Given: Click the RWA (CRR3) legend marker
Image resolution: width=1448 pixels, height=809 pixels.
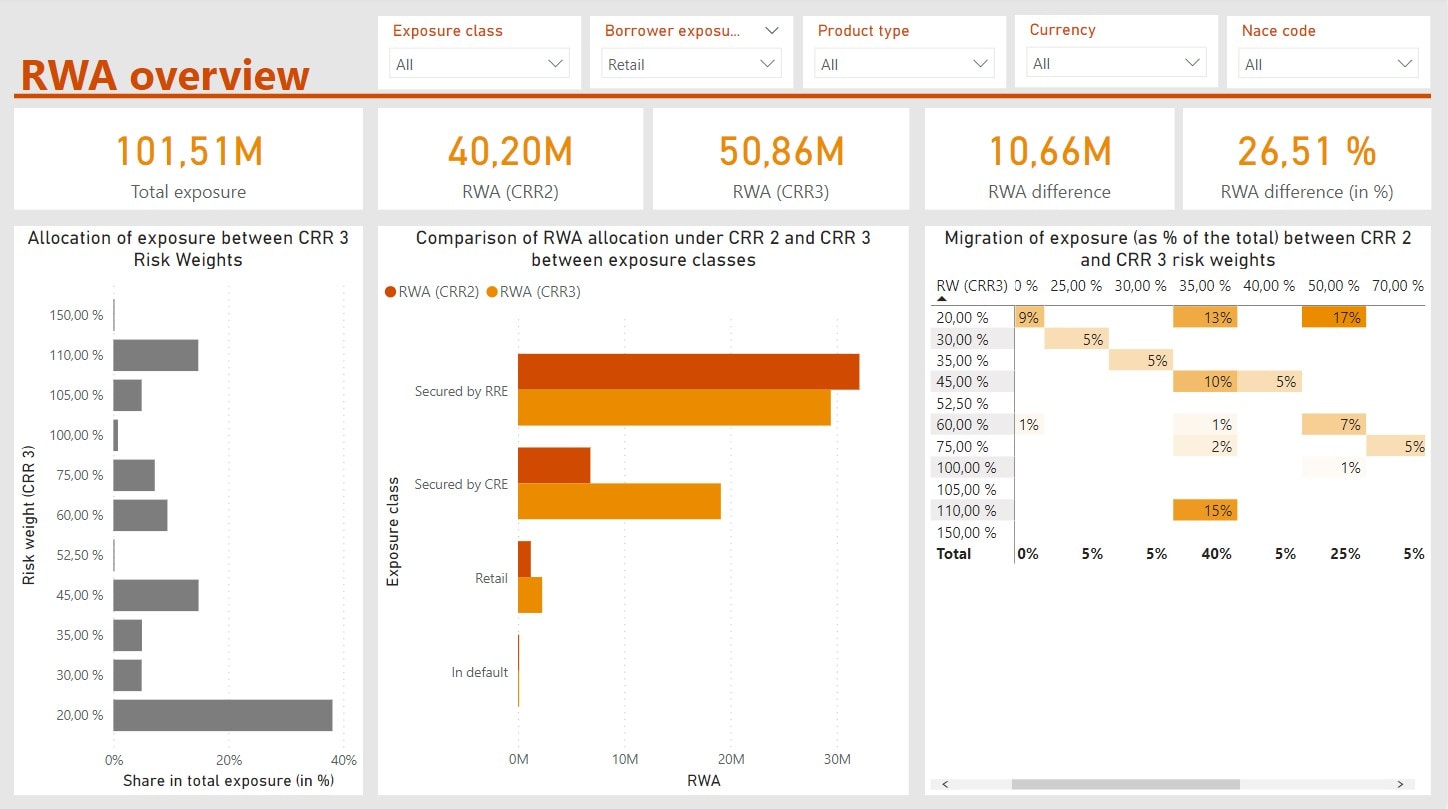Looking at the screenshot, I should (491, 292).
